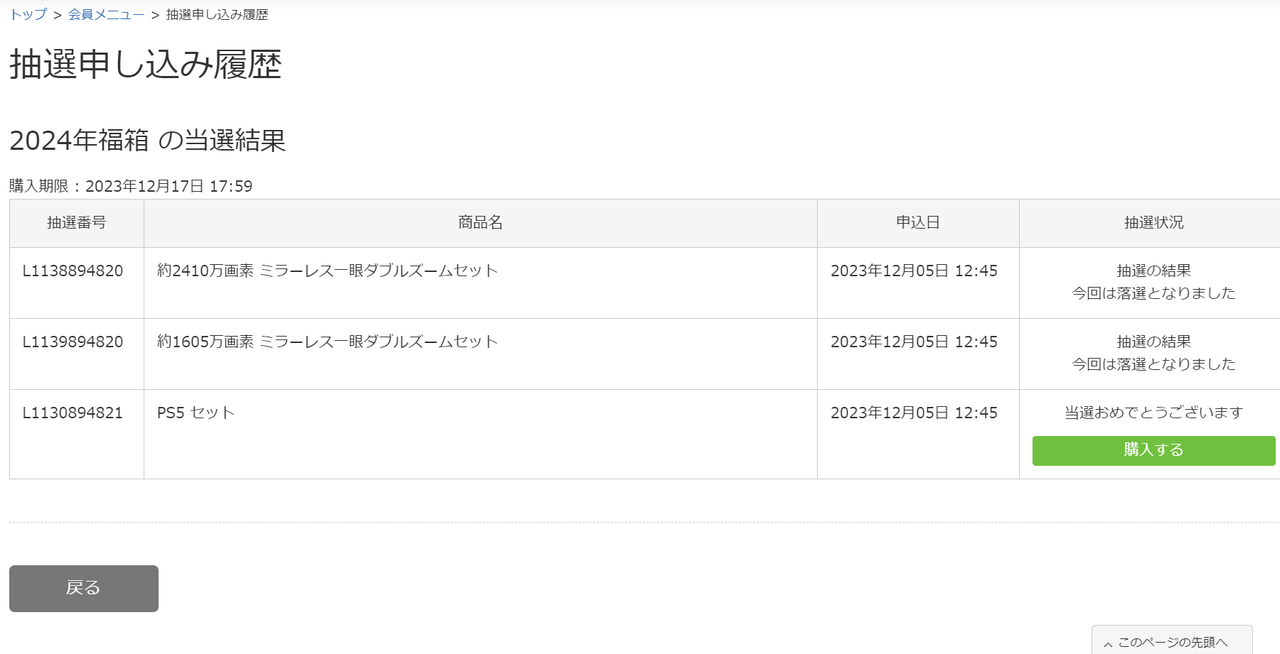This screenshot has width=1280, height=654.
Task: Click the 当選おめでとうございます status text
Action: click(1153, 413)
